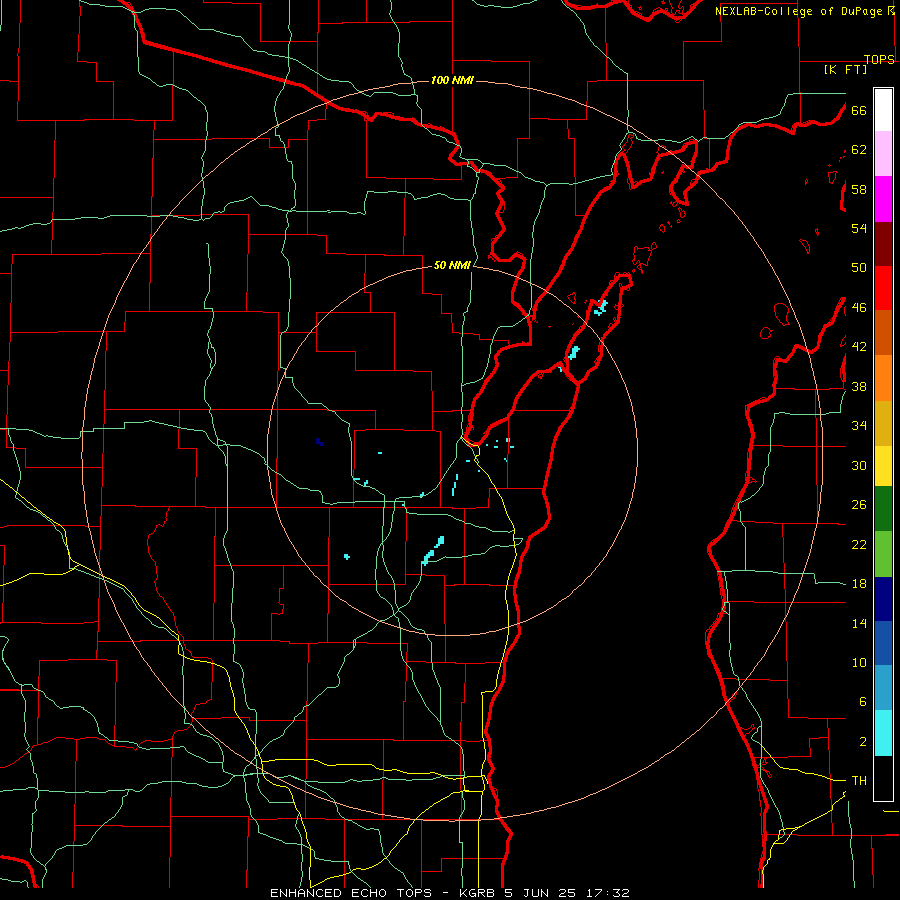Click the white swatch in the tops legend
Screen dimensions: 900x900
pos(883,110)
